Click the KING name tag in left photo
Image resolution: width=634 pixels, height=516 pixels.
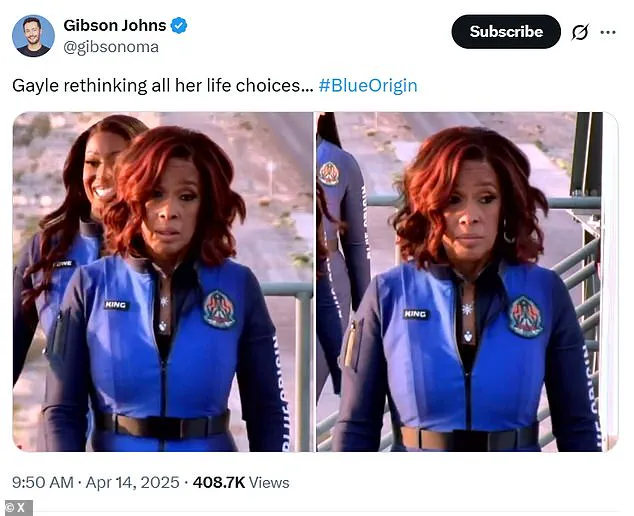point(116,305)
